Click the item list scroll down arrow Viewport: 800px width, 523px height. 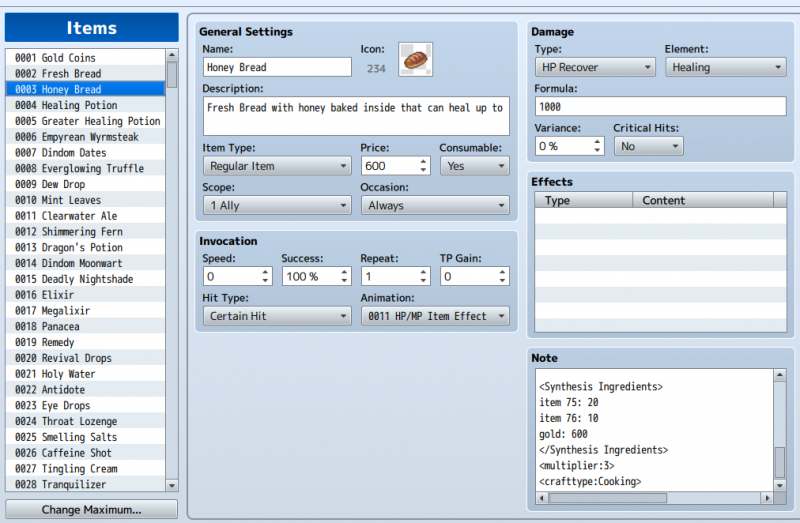[172, 486]
